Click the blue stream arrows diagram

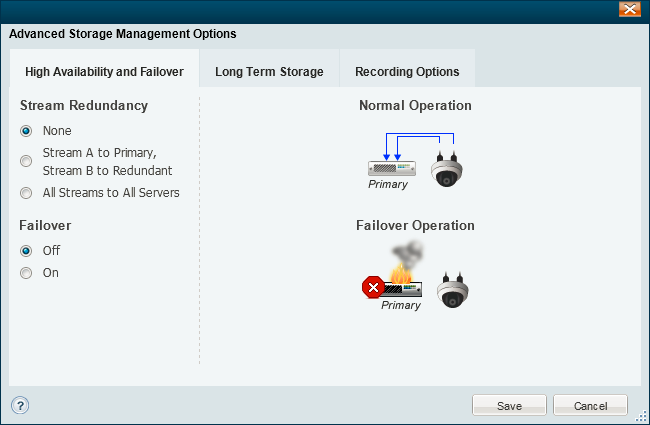[419, 146]
